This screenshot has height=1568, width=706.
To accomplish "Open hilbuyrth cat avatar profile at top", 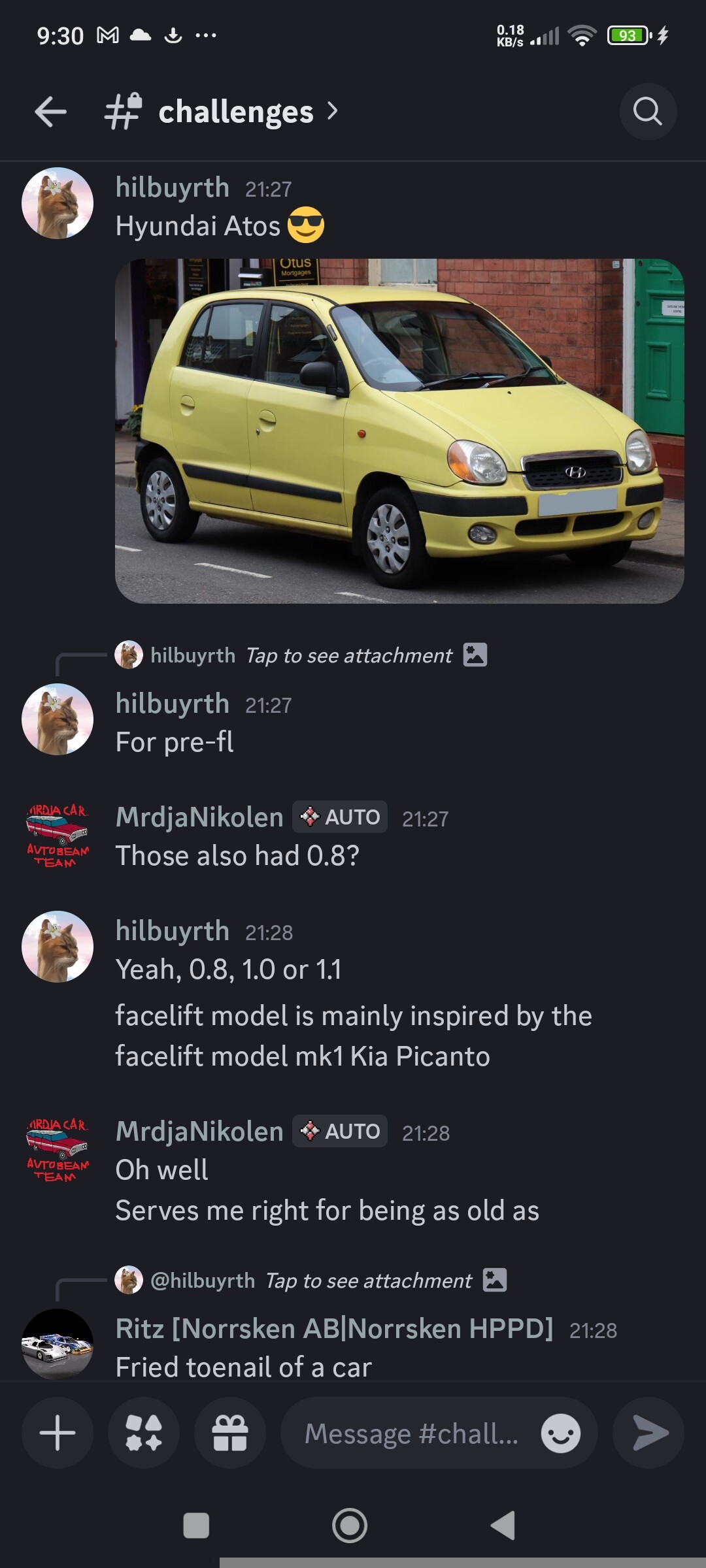I will (x=58, y=203).
